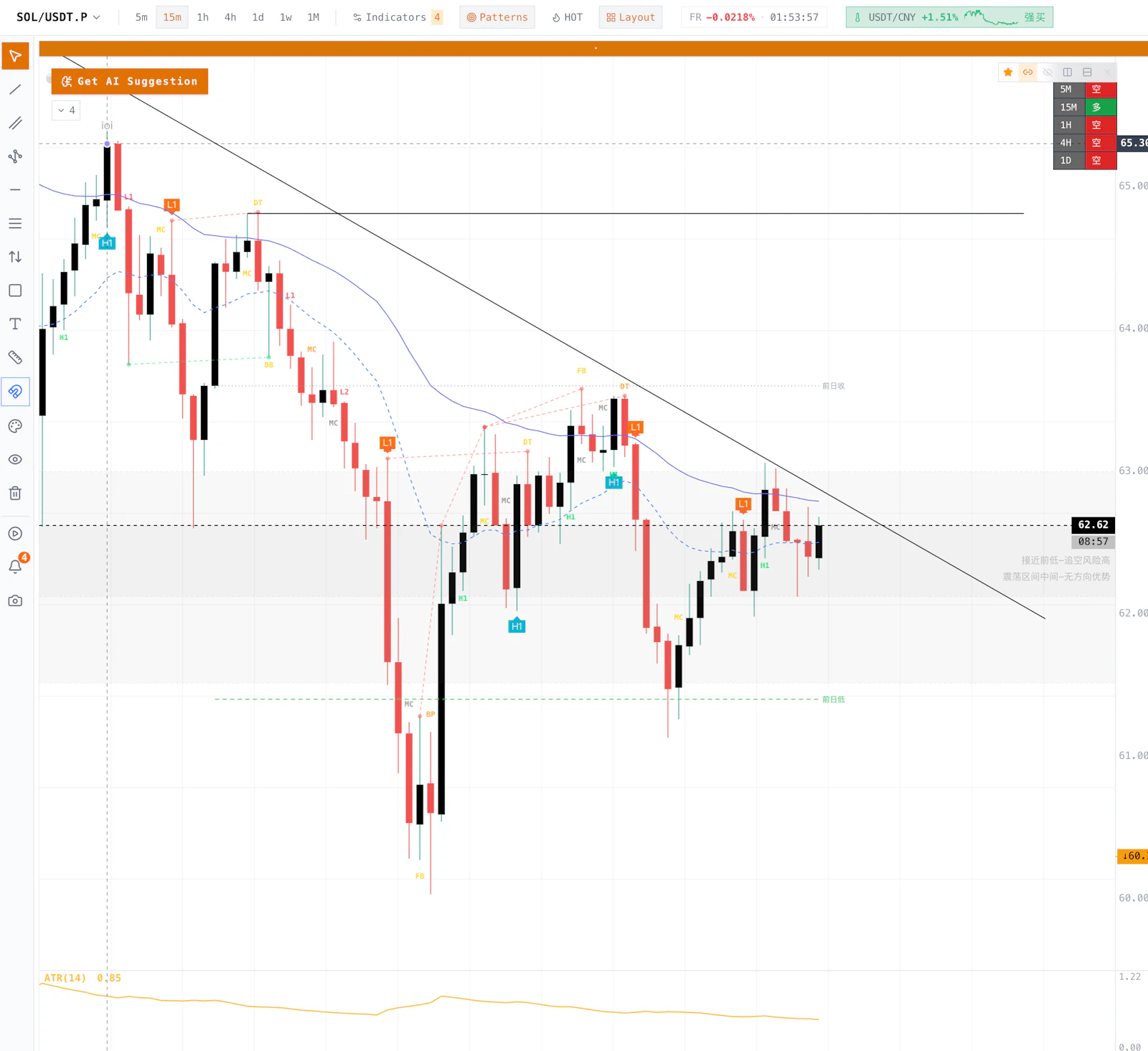Click the current price label 62.62
Screen dimensions: 1148x1051
[1093, 524]
